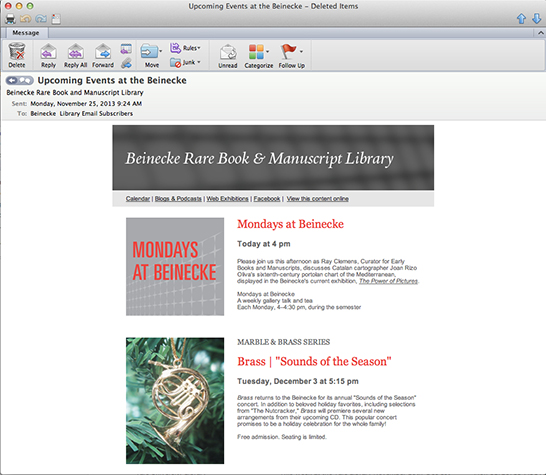Collapse the ribbon with the chevron

[x=540, y=33]
